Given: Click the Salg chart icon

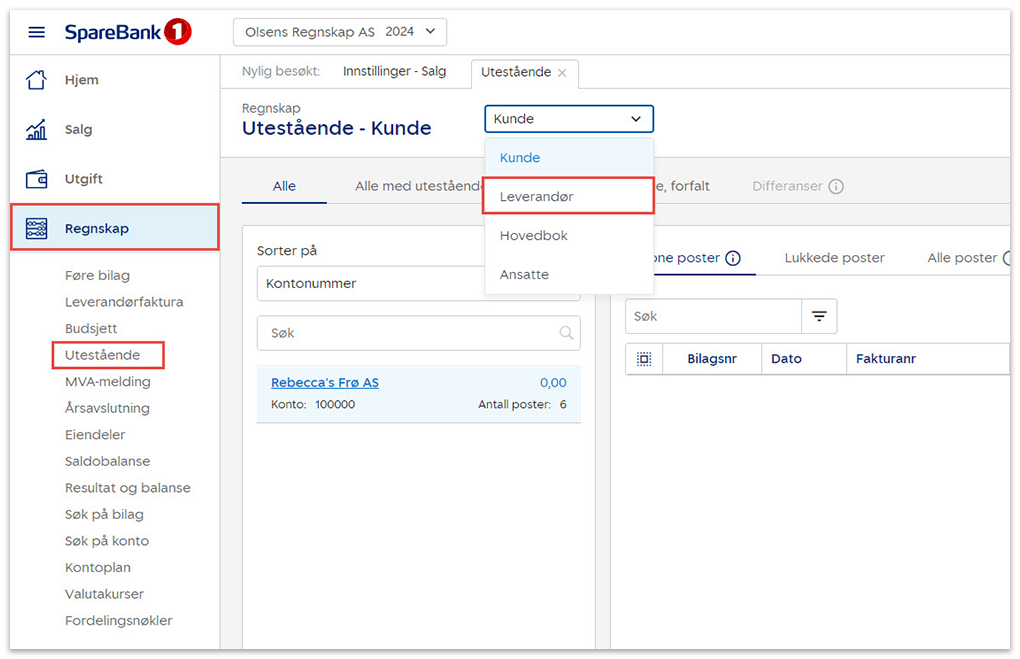Looking at the screenshot, I should click(x=36, y=130).
